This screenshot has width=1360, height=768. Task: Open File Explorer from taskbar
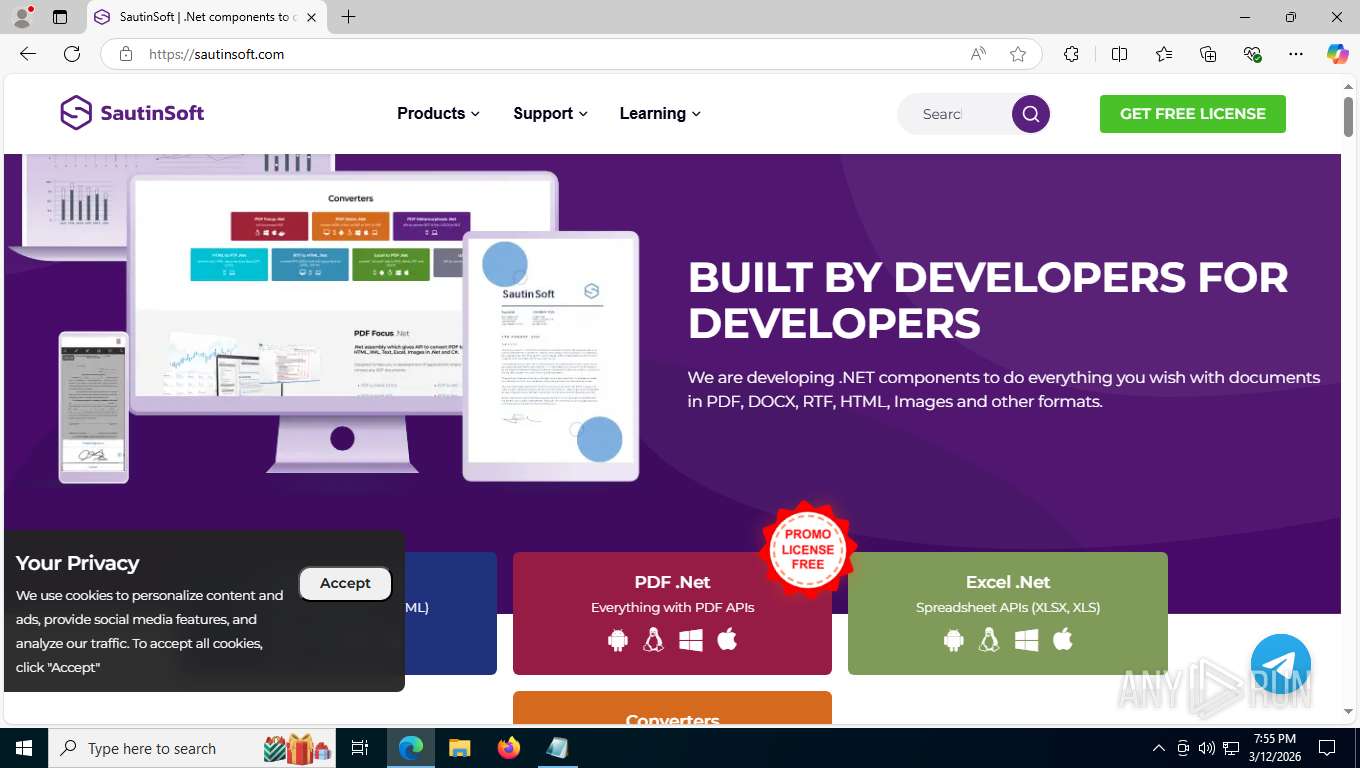pos(459,748)
